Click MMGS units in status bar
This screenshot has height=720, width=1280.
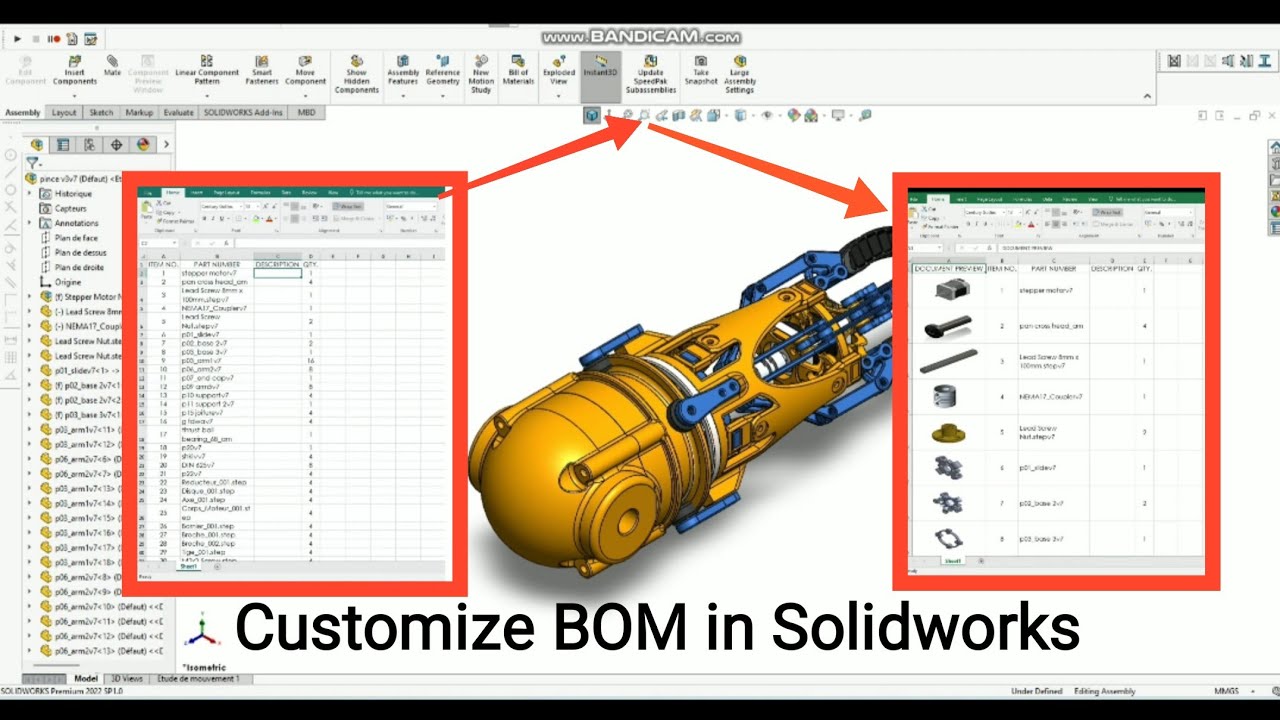(1226, 691)
